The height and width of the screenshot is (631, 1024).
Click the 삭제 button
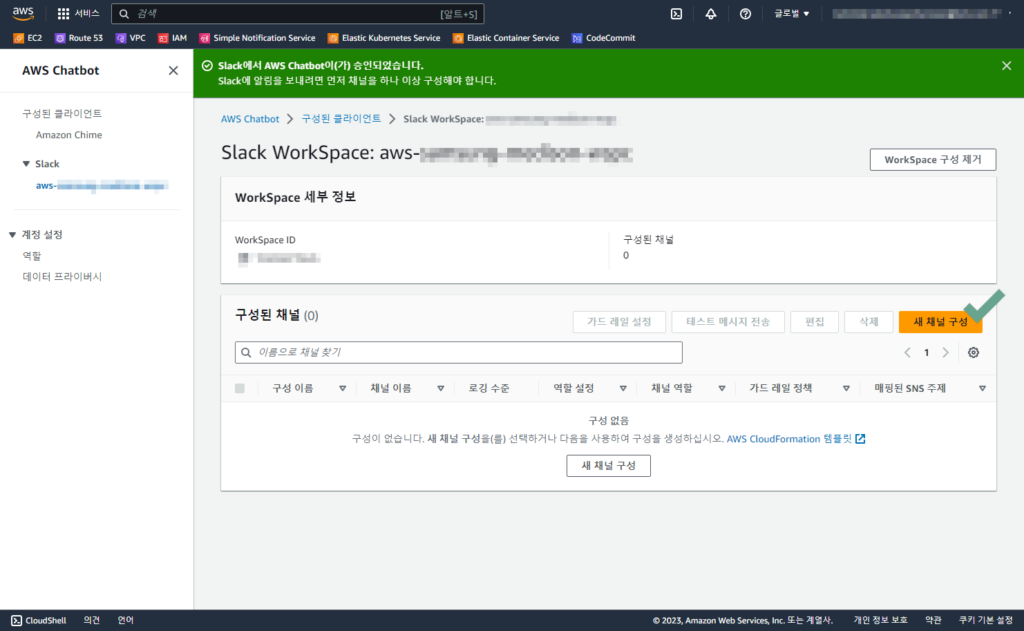tap(868, 321)
